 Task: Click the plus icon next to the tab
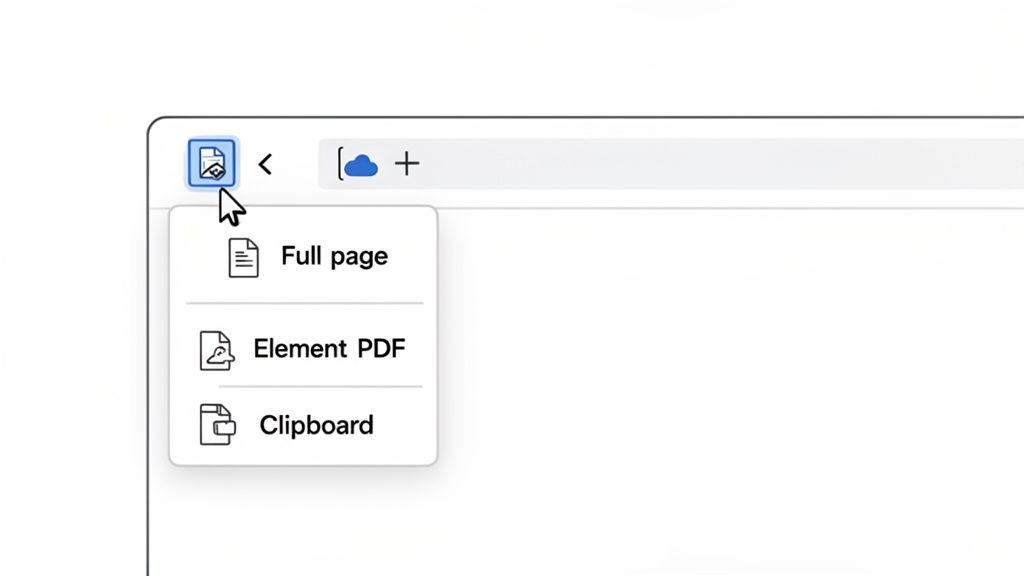coord(406,163)
